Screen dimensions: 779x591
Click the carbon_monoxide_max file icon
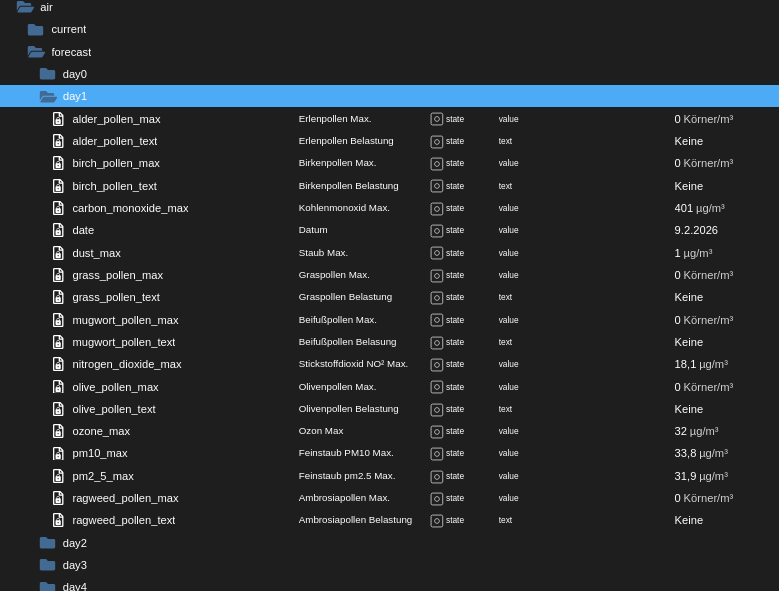[58, 208]
